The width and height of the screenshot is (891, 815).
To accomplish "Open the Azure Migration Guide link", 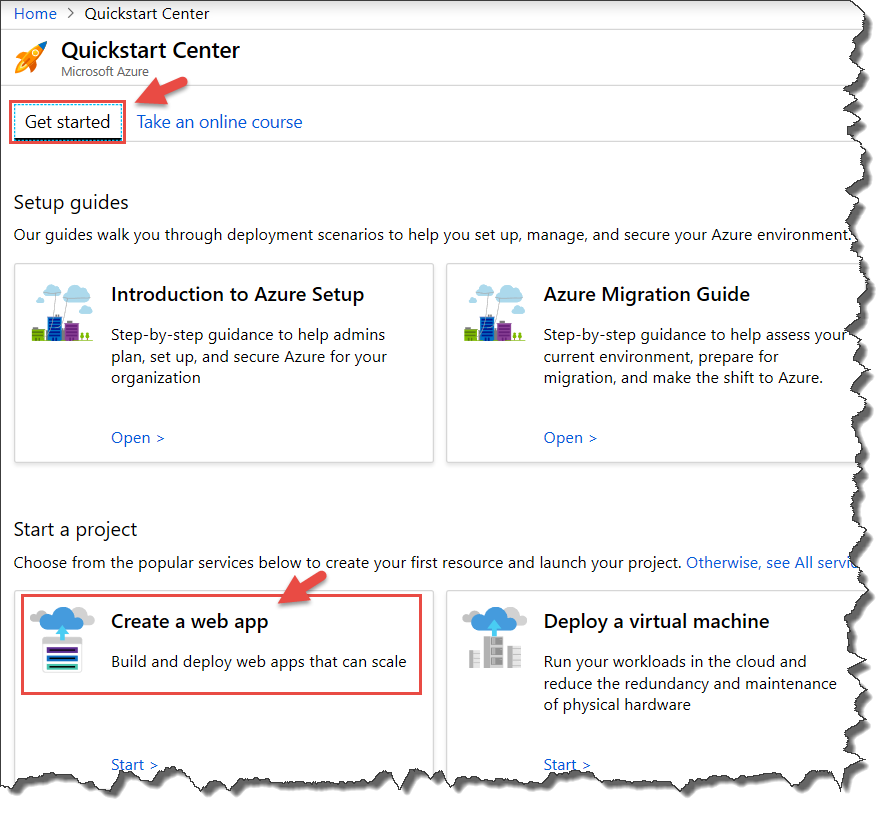I will [570, 438].
